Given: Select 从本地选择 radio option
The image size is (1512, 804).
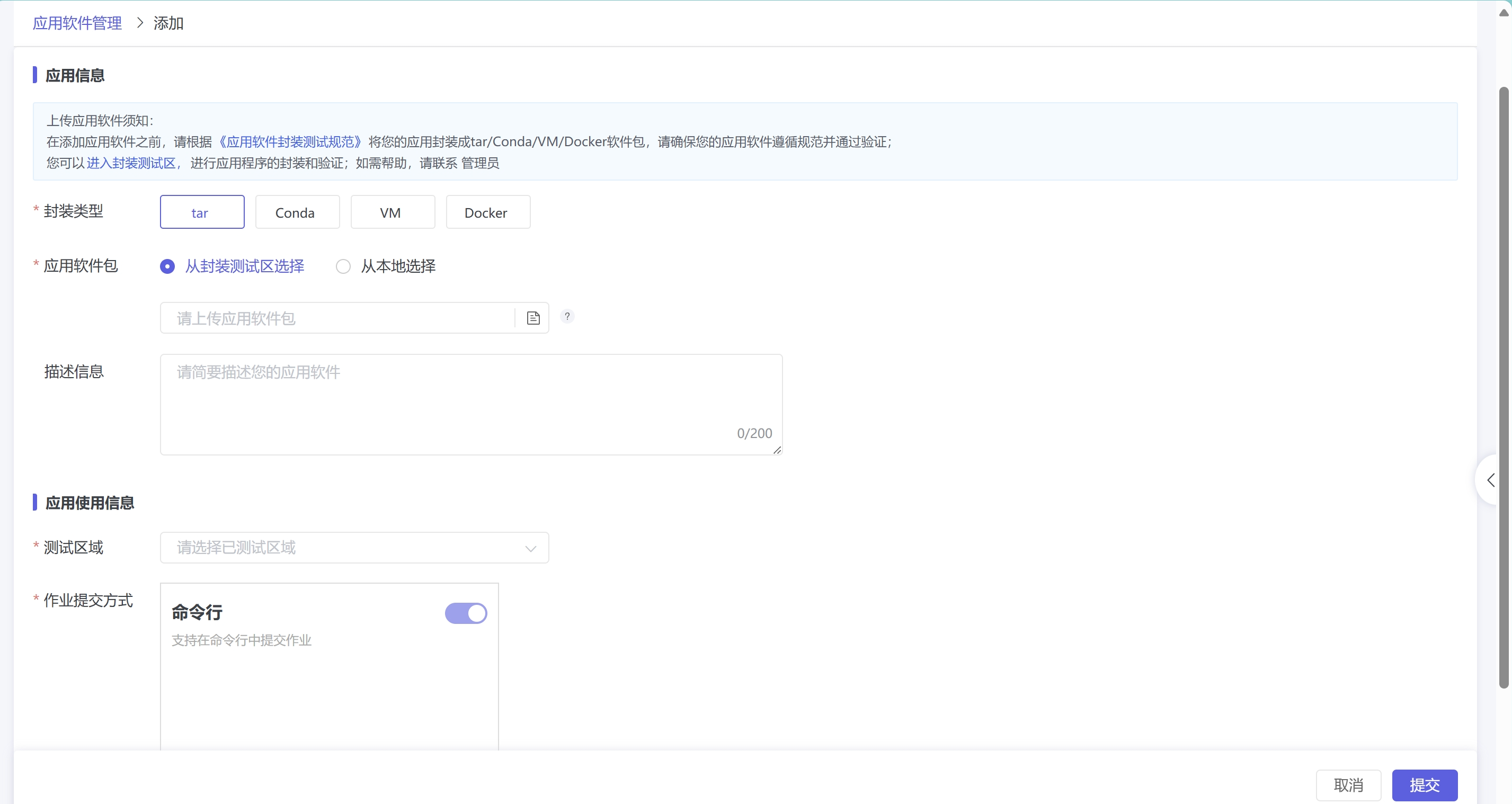Looking at the screenshot, I should (386, 266).
